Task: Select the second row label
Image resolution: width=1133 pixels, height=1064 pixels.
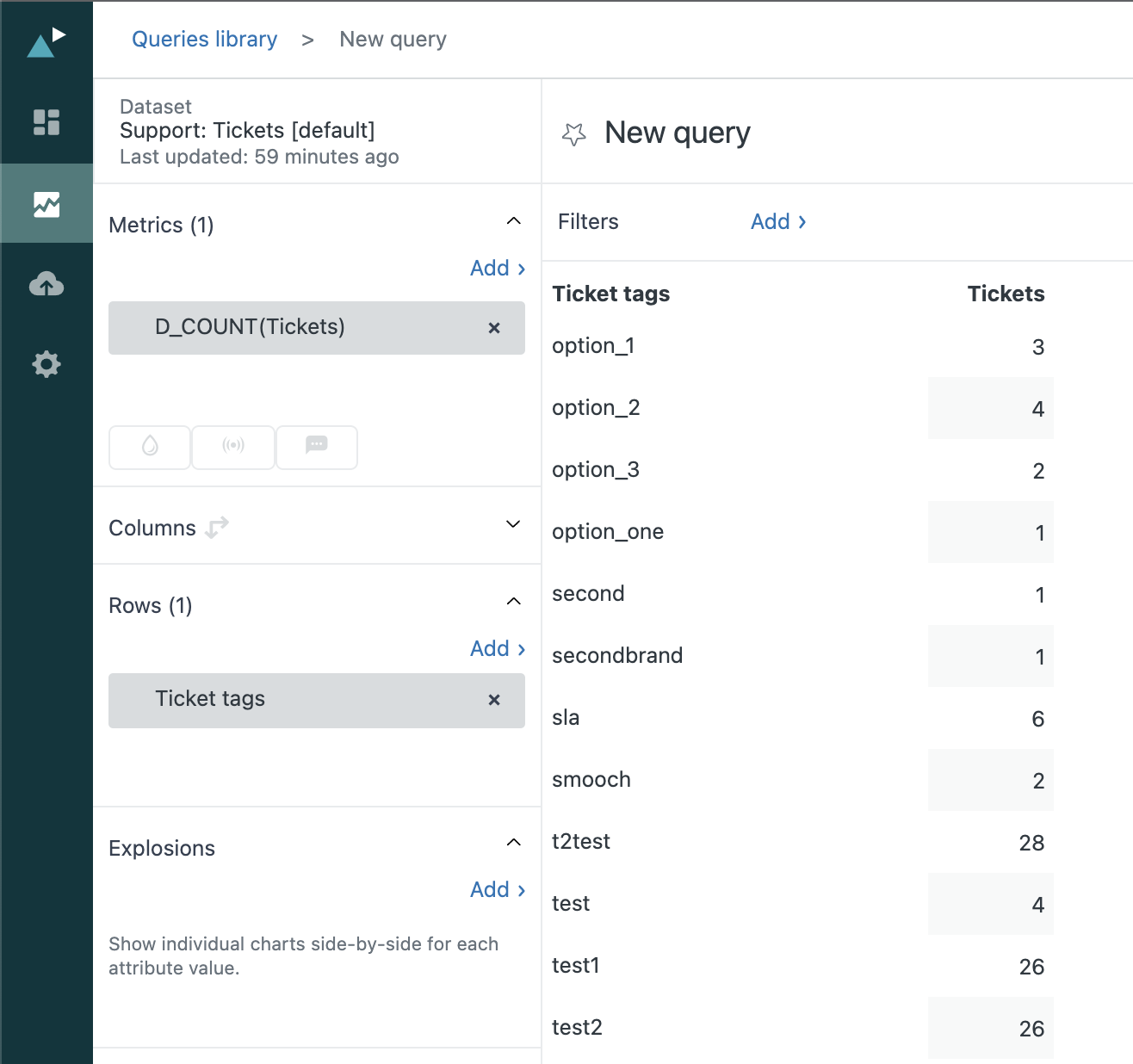Action: (x=588, y=594)
